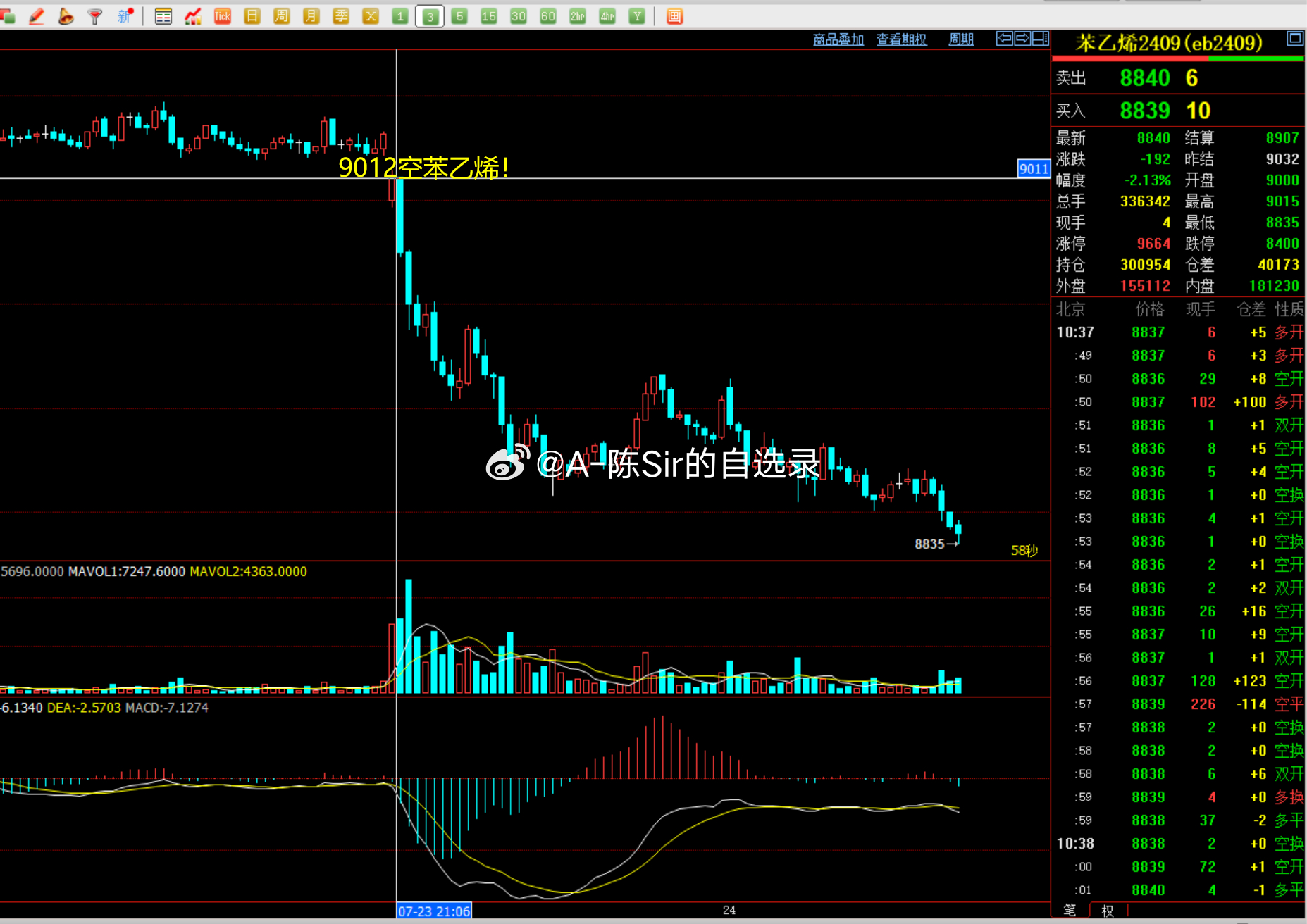This screenshot has width=1307, height=924.
Task: Click the 涨停 value 9664
Action: coord(1153,244)
